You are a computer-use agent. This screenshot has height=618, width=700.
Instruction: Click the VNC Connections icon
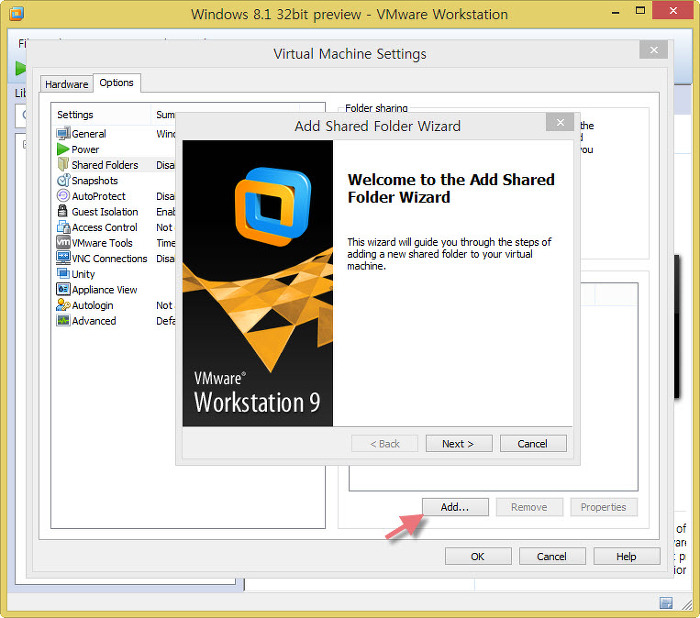pyautogui.click(x=63, y=259)
